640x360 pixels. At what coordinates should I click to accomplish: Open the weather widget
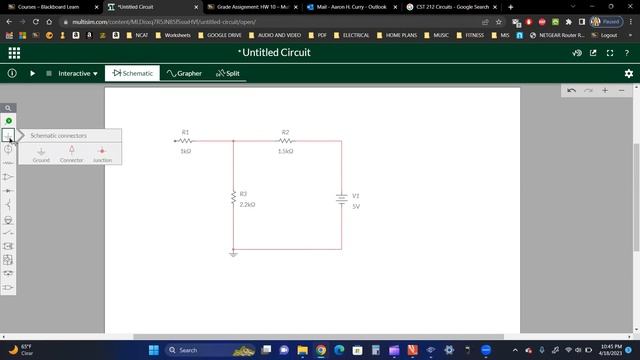coord(21,350)
